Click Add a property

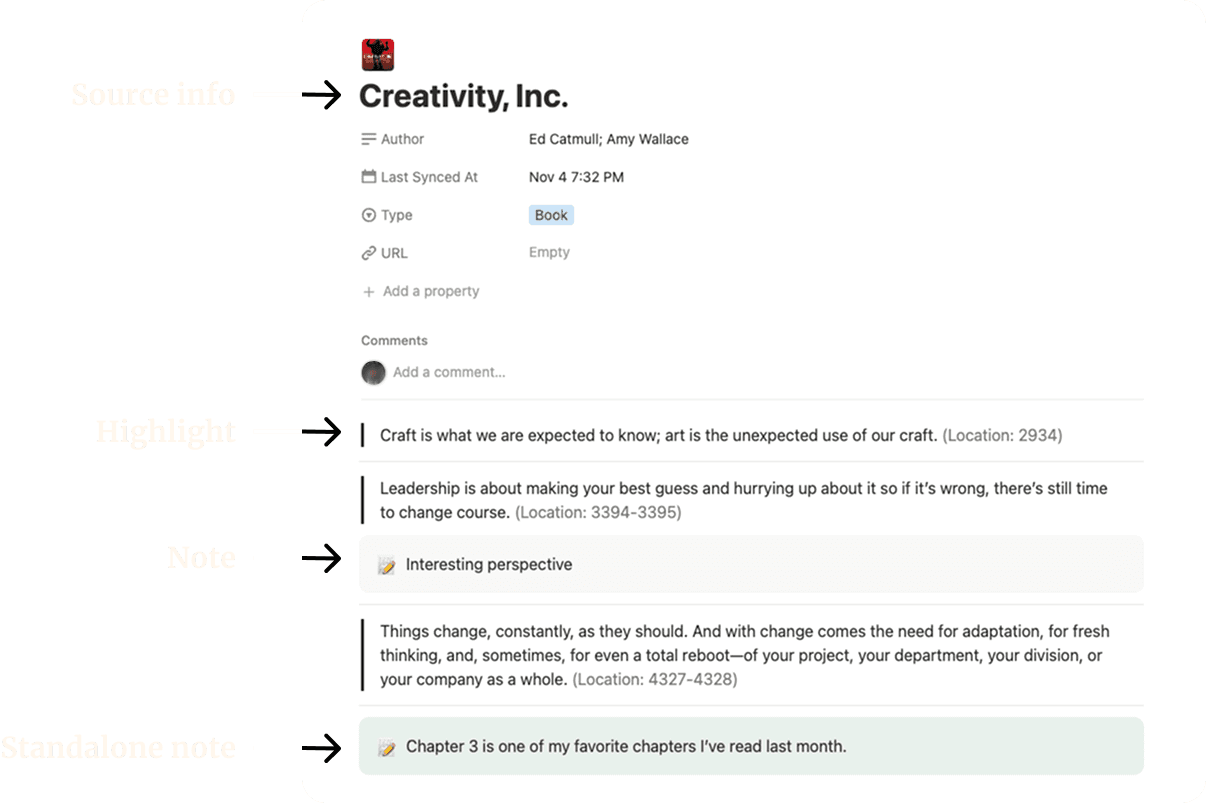pos(430,291)
